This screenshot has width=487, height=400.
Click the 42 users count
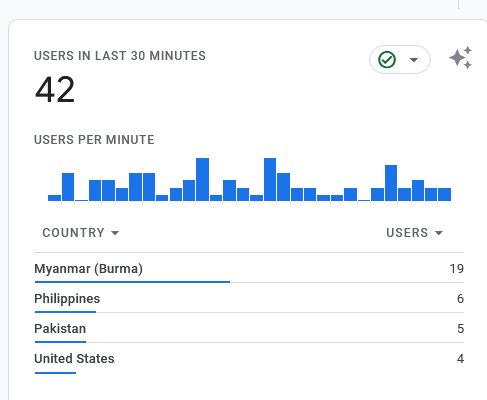click(x=55, y=89)
